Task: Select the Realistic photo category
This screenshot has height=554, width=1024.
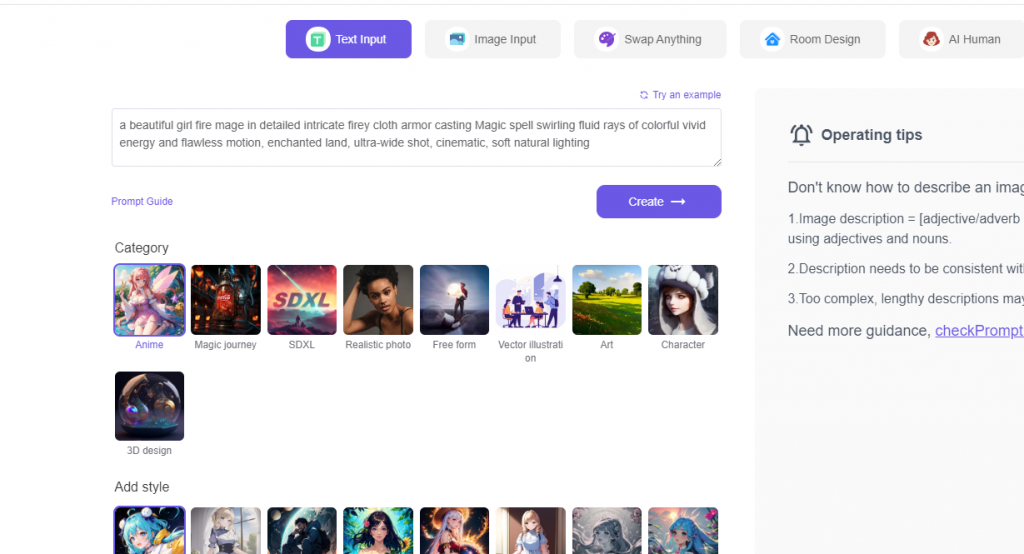Action: click(378, 300)
